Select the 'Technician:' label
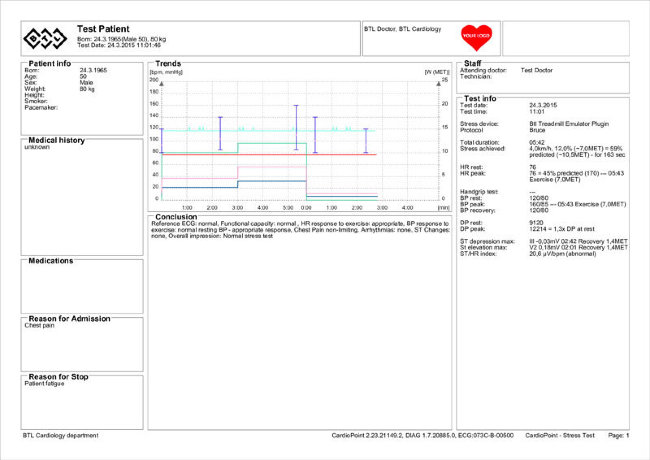650x460 pixels. pos(476,77)
